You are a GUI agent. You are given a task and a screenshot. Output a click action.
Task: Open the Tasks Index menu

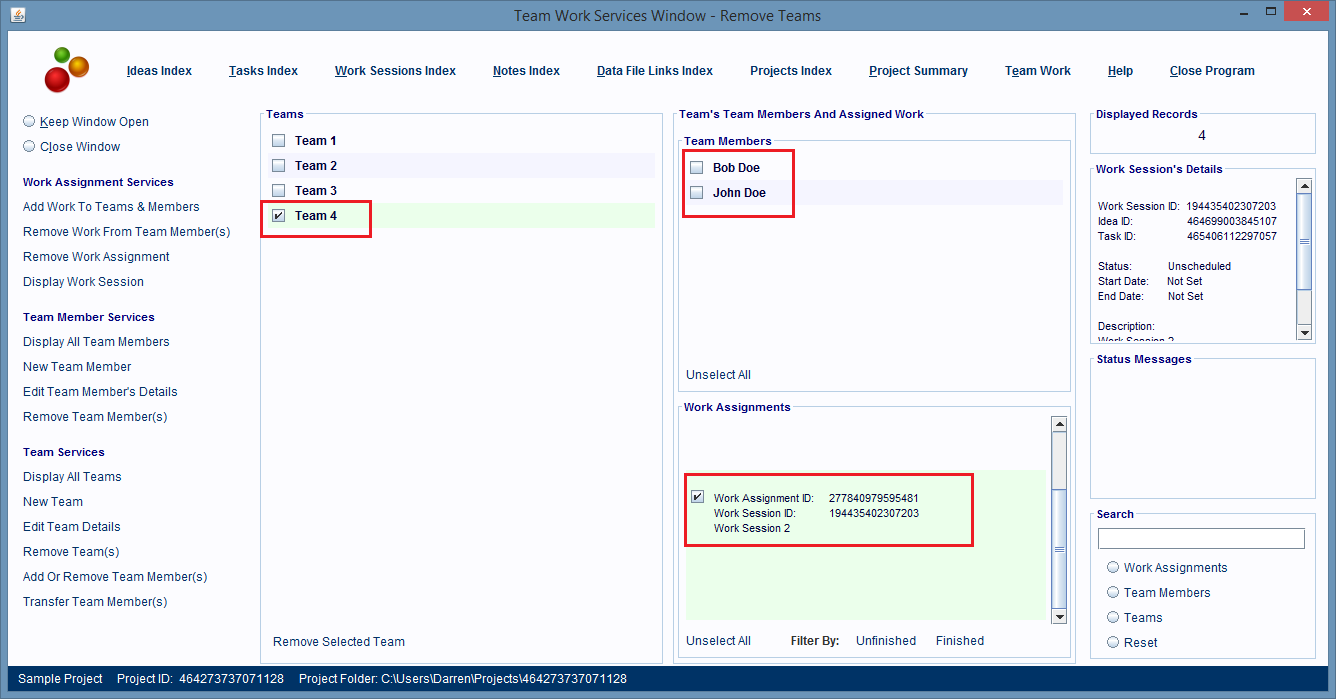[x=263, y=71]
